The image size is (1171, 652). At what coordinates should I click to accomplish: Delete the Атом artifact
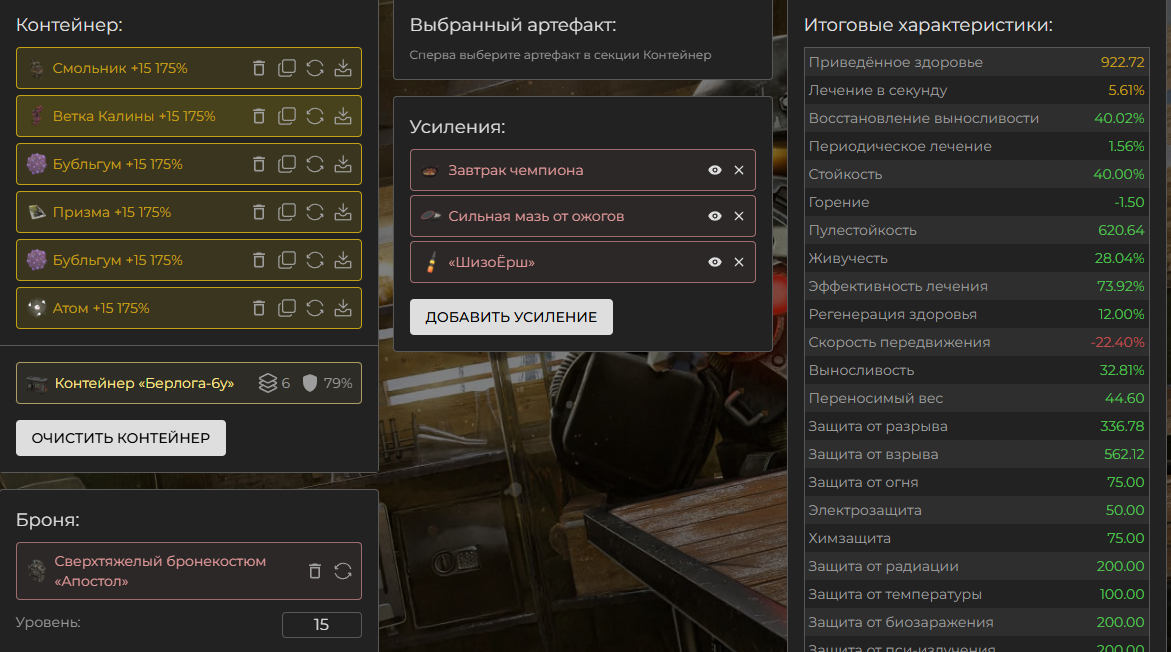(259, 308)
